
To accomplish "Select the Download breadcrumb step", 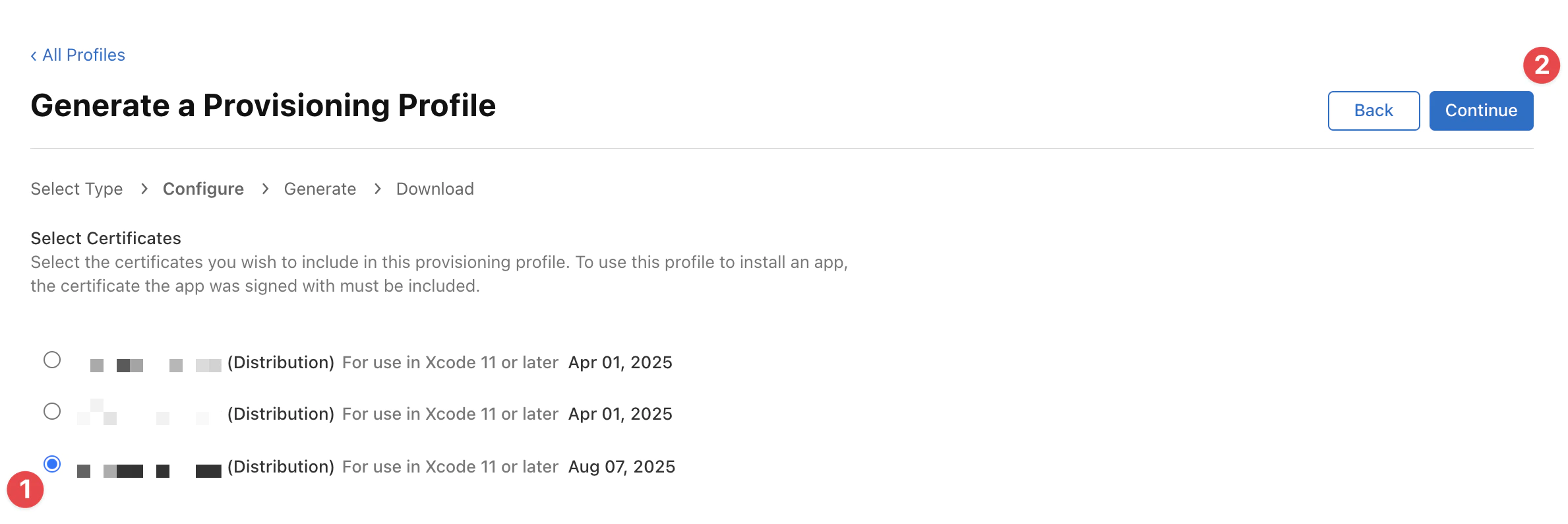I will (435, 189).
